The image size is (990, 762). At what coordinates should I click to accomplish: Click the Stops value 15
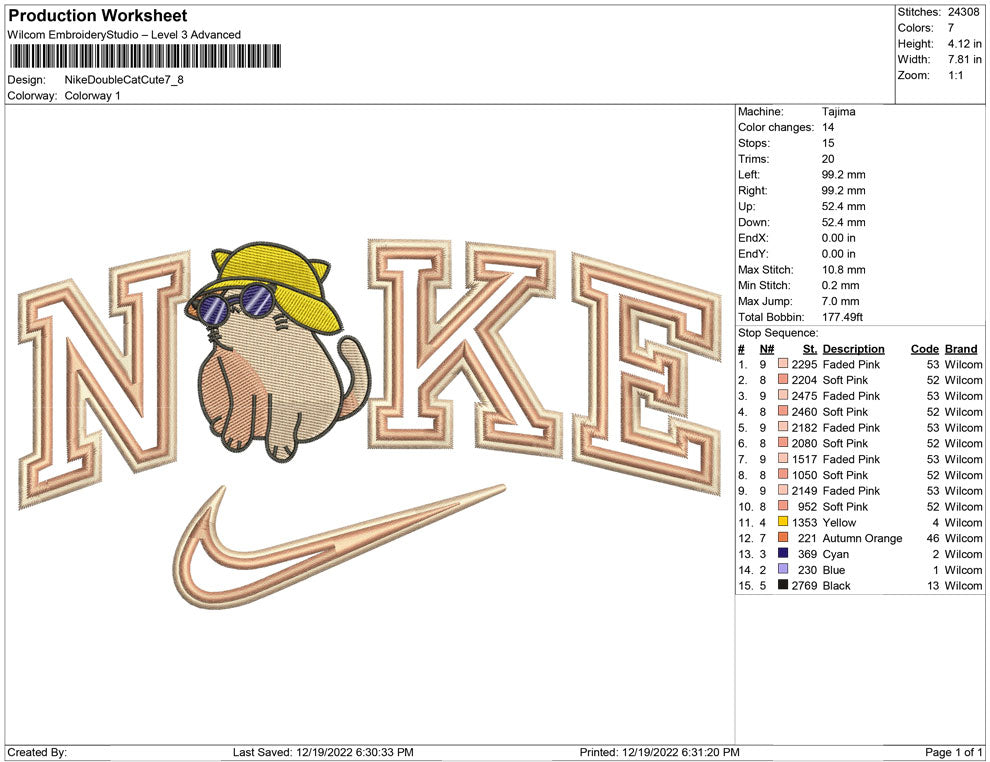[x=828, y=143]
